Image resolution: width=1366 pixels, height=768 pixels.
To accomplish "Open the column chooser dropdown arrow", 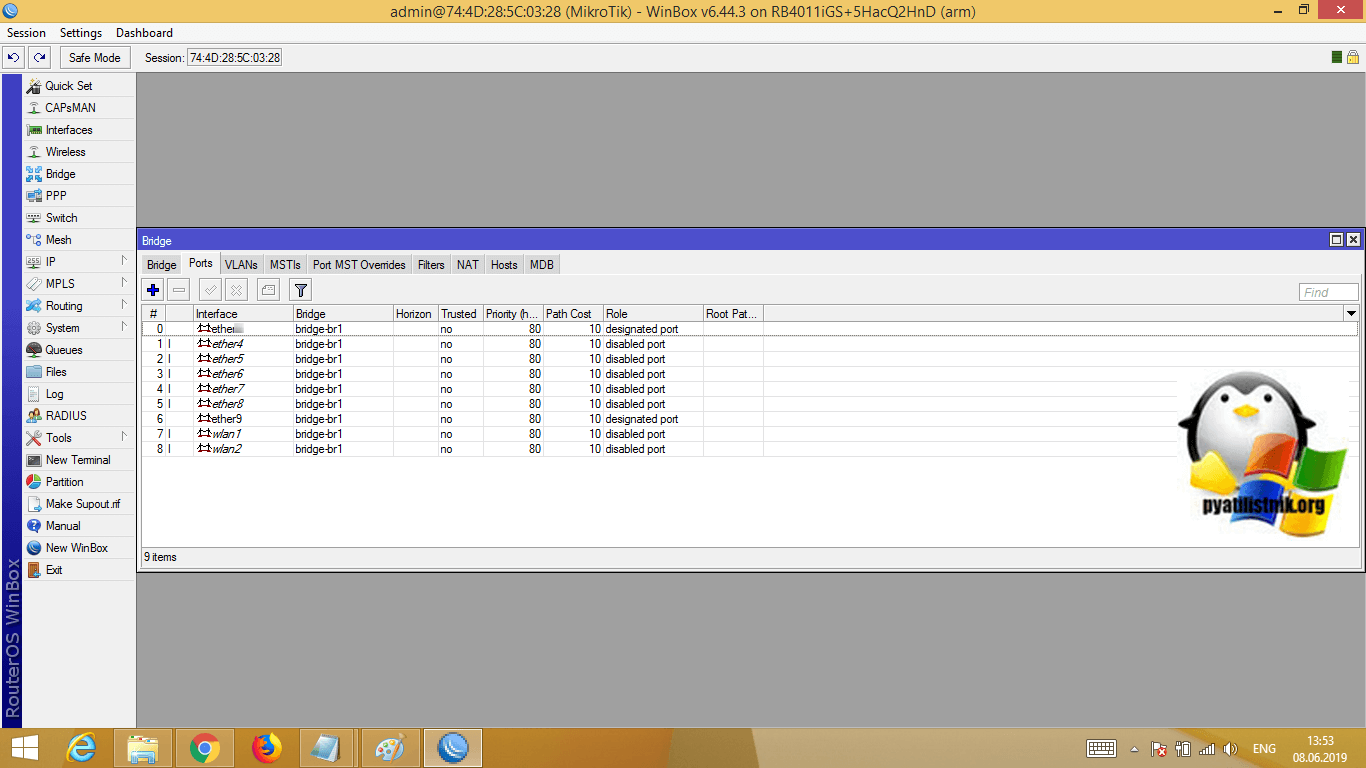I will (1351, 314).
